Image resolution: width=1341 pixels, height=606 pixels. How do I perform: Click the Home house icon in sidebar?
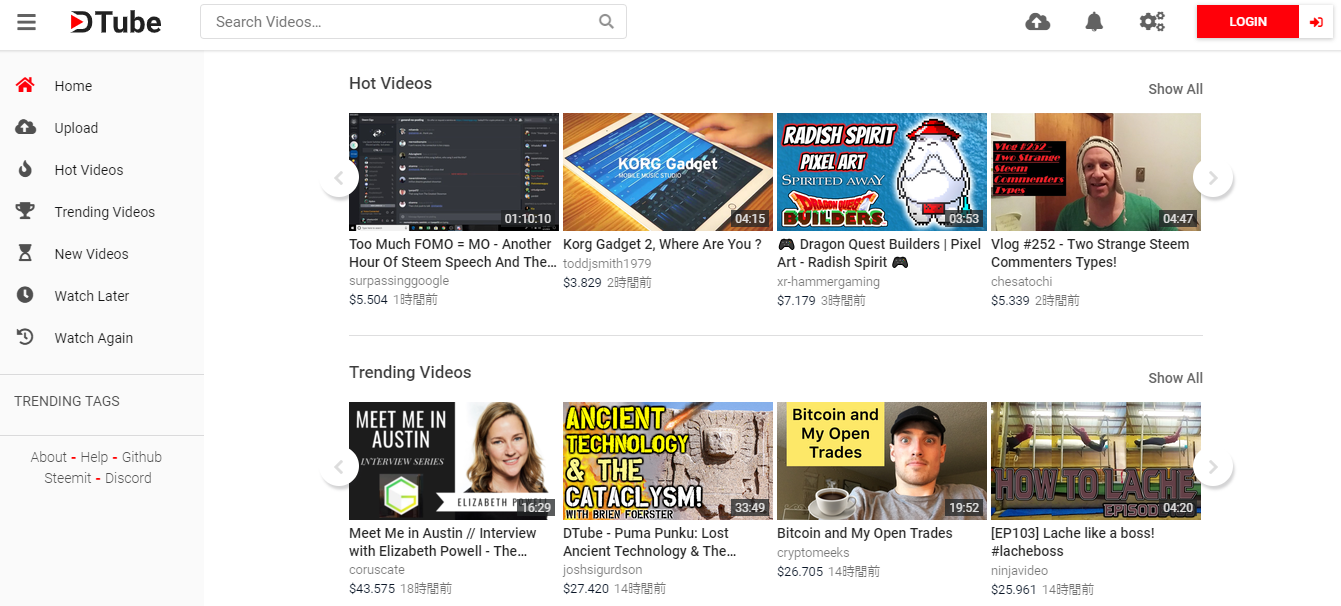pos(25,86)
